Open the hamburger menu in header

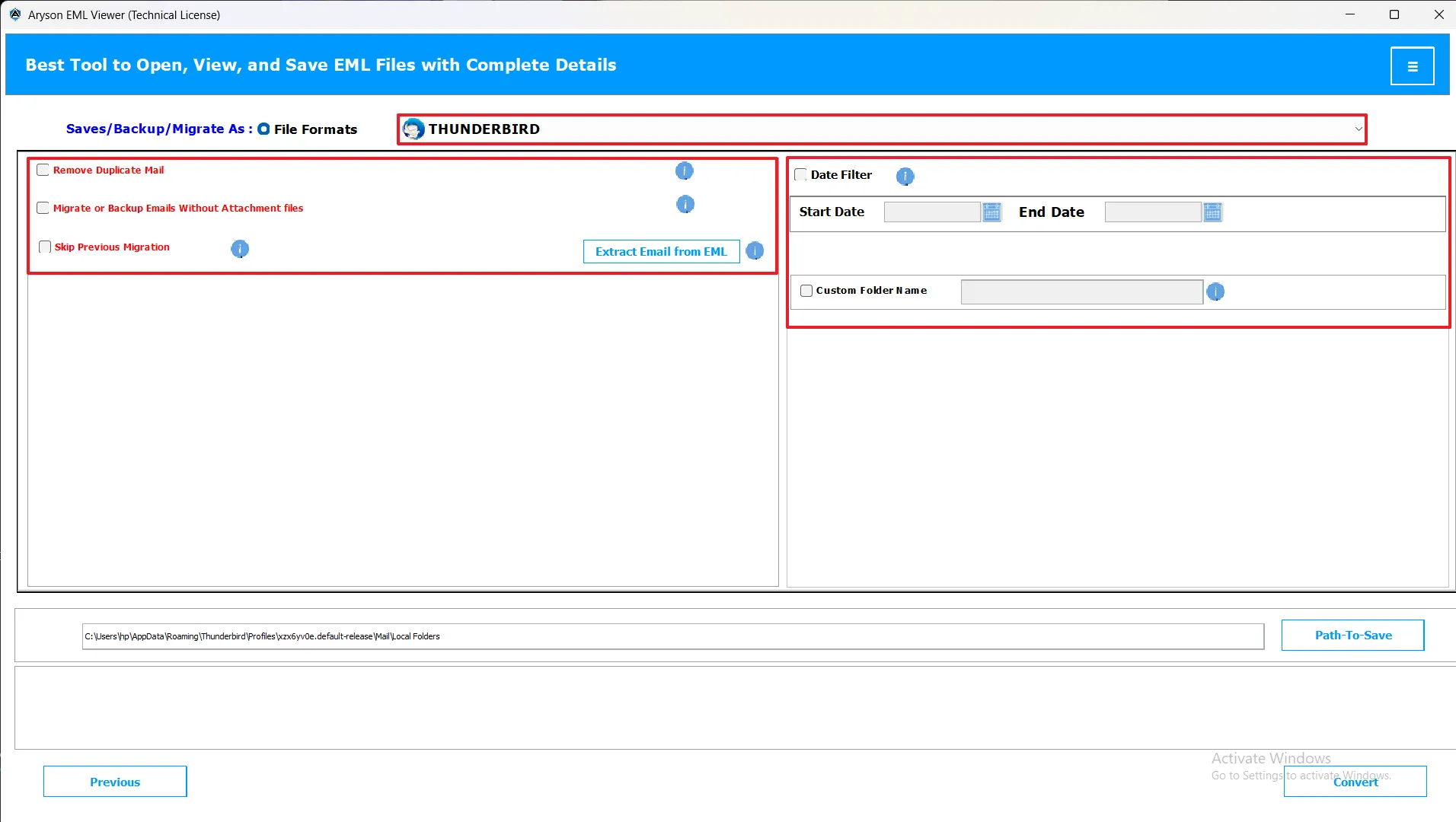(1412, 66)
